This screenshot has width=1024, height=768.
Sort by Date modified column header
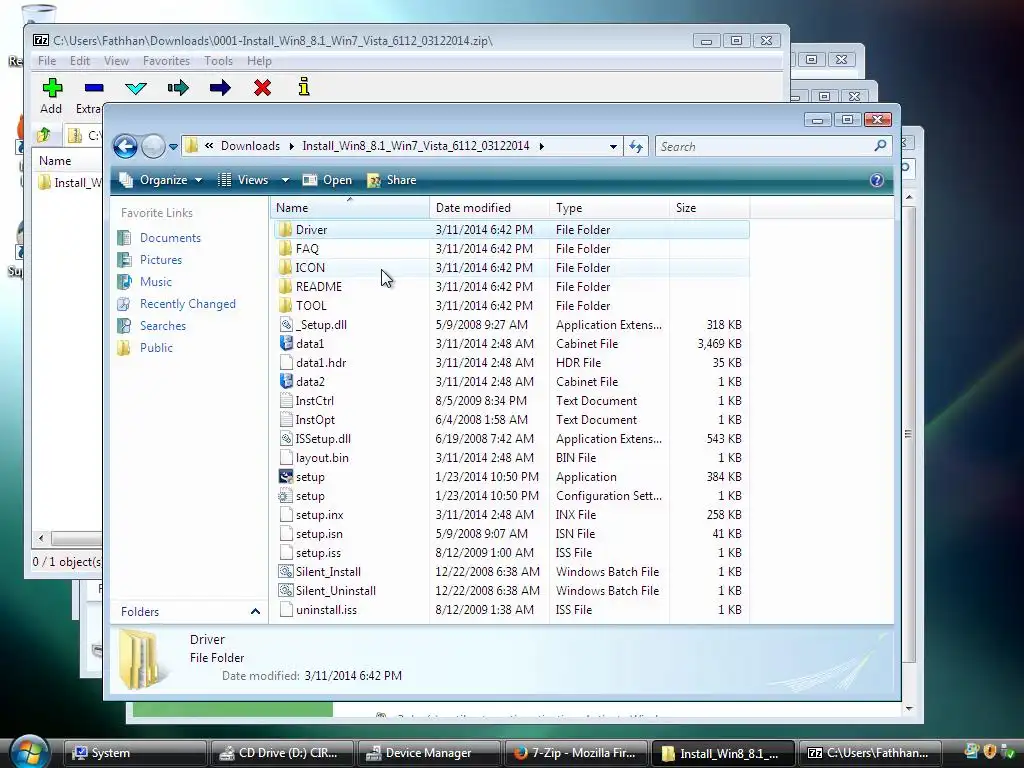coord(489,208)
